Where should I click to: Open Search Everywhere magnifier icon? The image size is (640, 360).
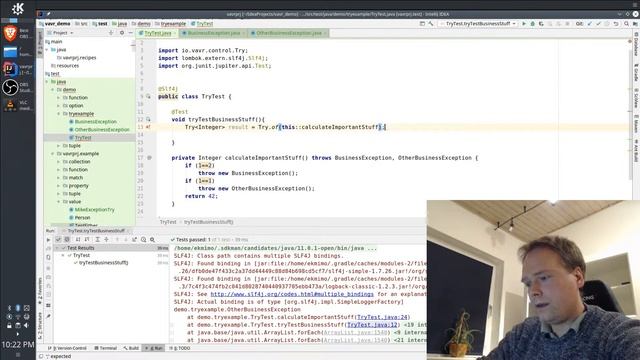627,24
